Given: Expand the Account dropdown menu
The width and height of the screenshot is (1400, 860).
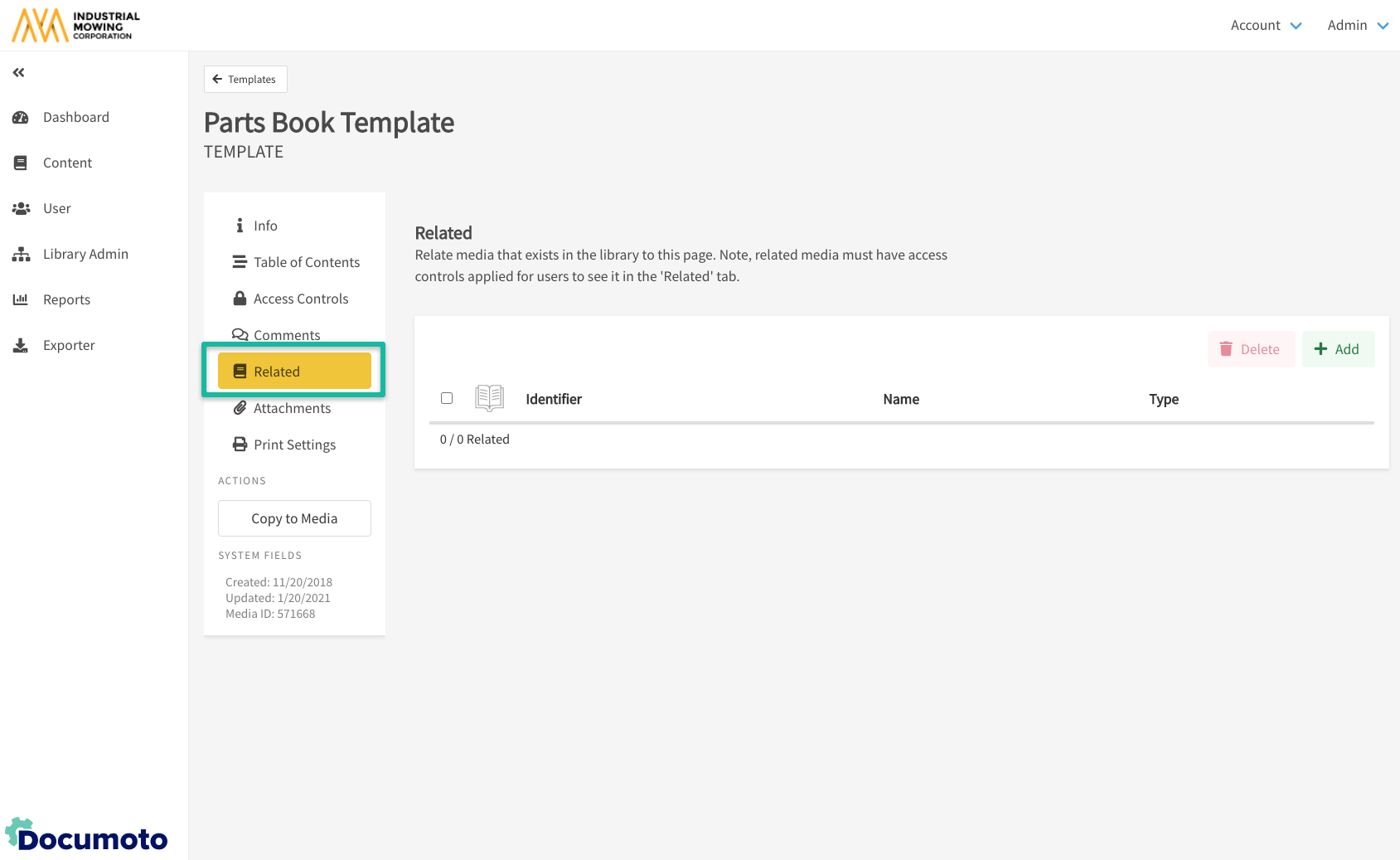Looking at the screenshot, I should point(1265,26).
